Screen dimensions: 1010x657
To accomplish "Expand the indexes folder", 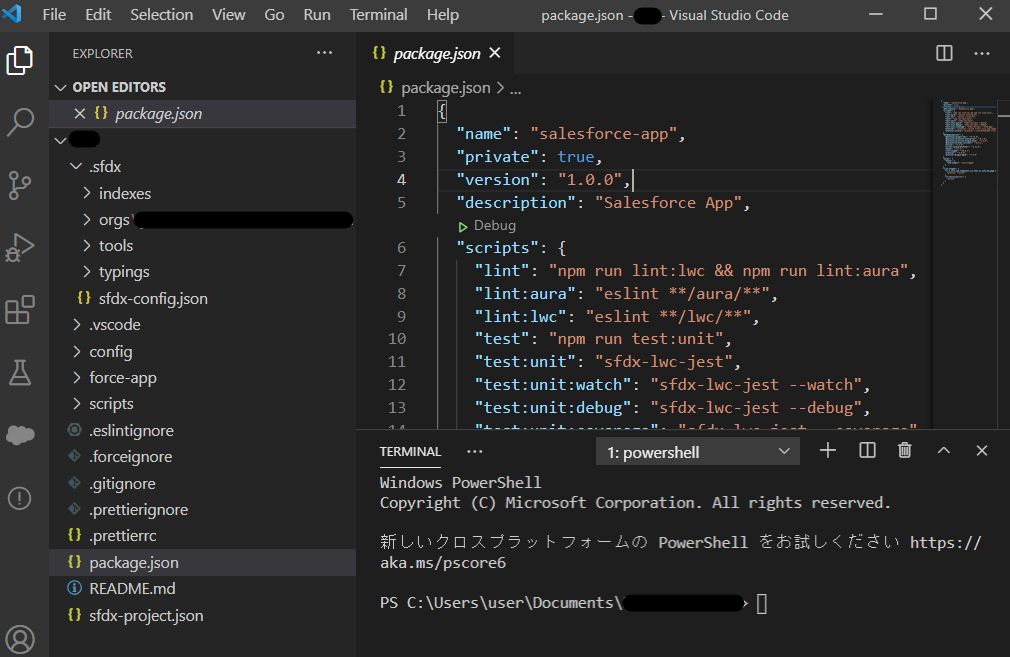I will tap(87, 193).
